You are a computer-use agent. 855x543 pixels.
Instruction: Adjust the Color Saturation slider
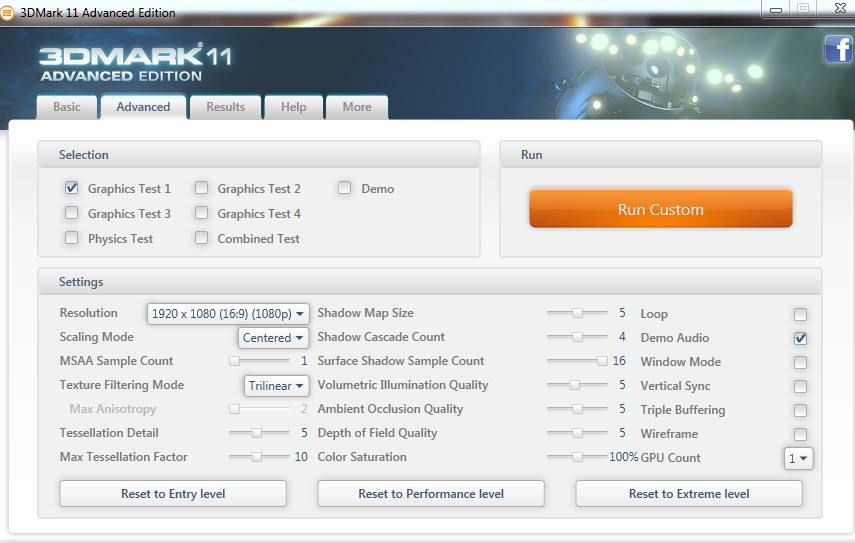click(x=577, y=457)
